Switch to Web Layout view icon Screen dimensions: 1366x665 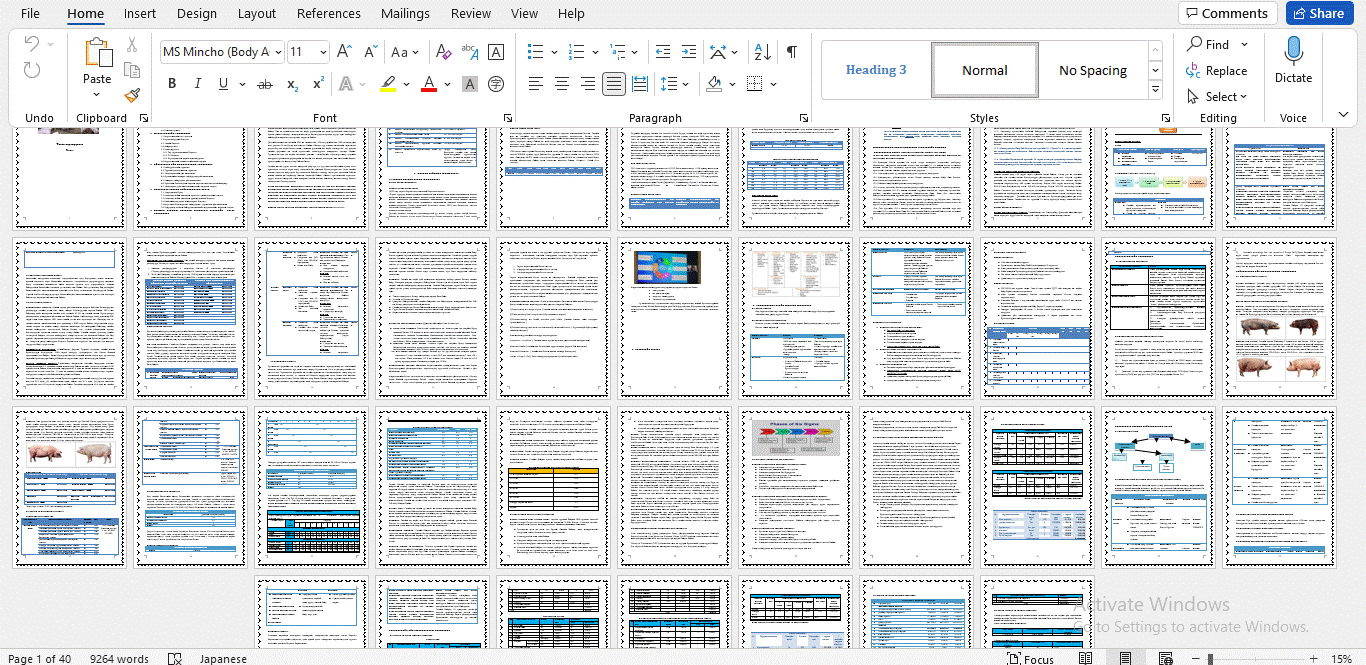click(x=1165, y=659)
